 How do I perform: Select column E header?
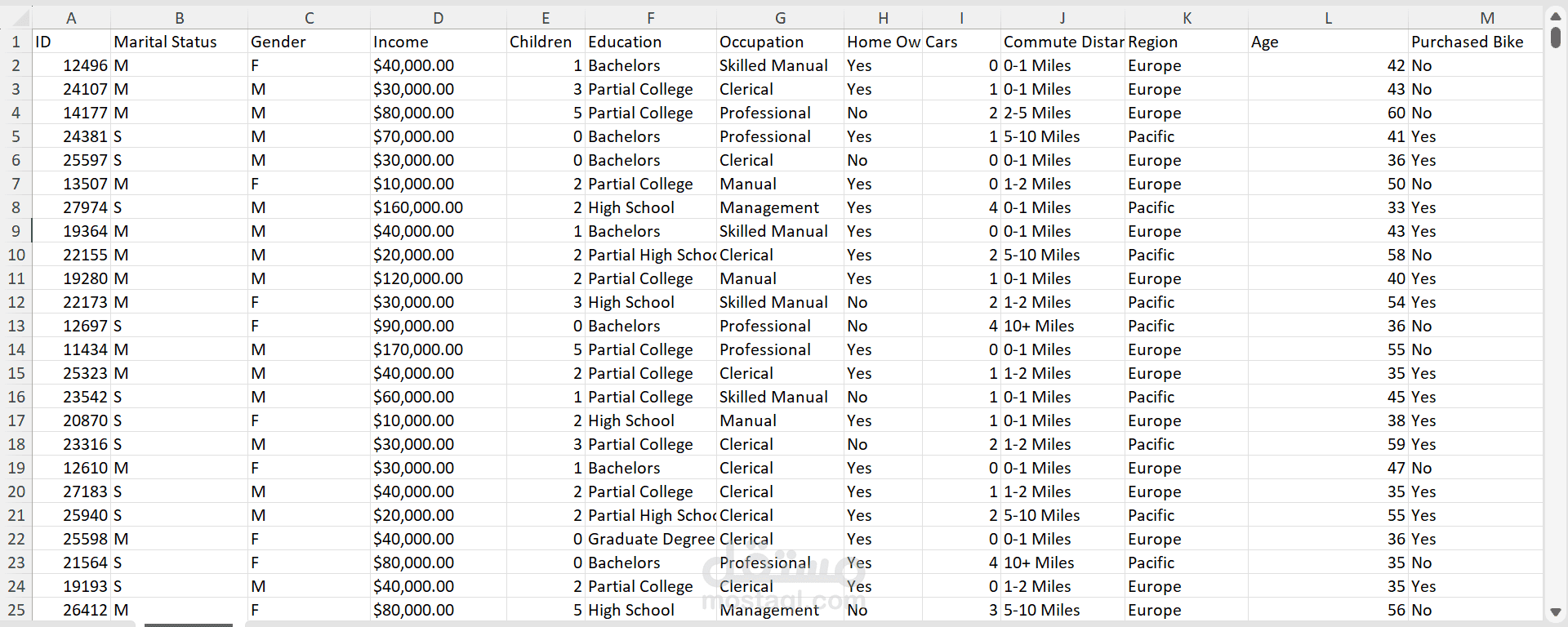coord(546,17)
